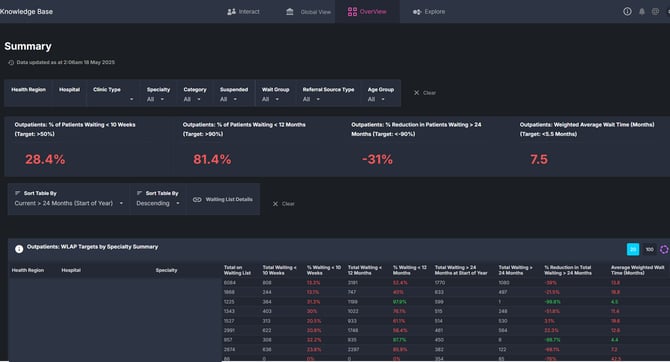The height and width of the screenshot is (362, 670).
Task: Click % Reduction in Total Waiting header
Action: tap(568, 270)
